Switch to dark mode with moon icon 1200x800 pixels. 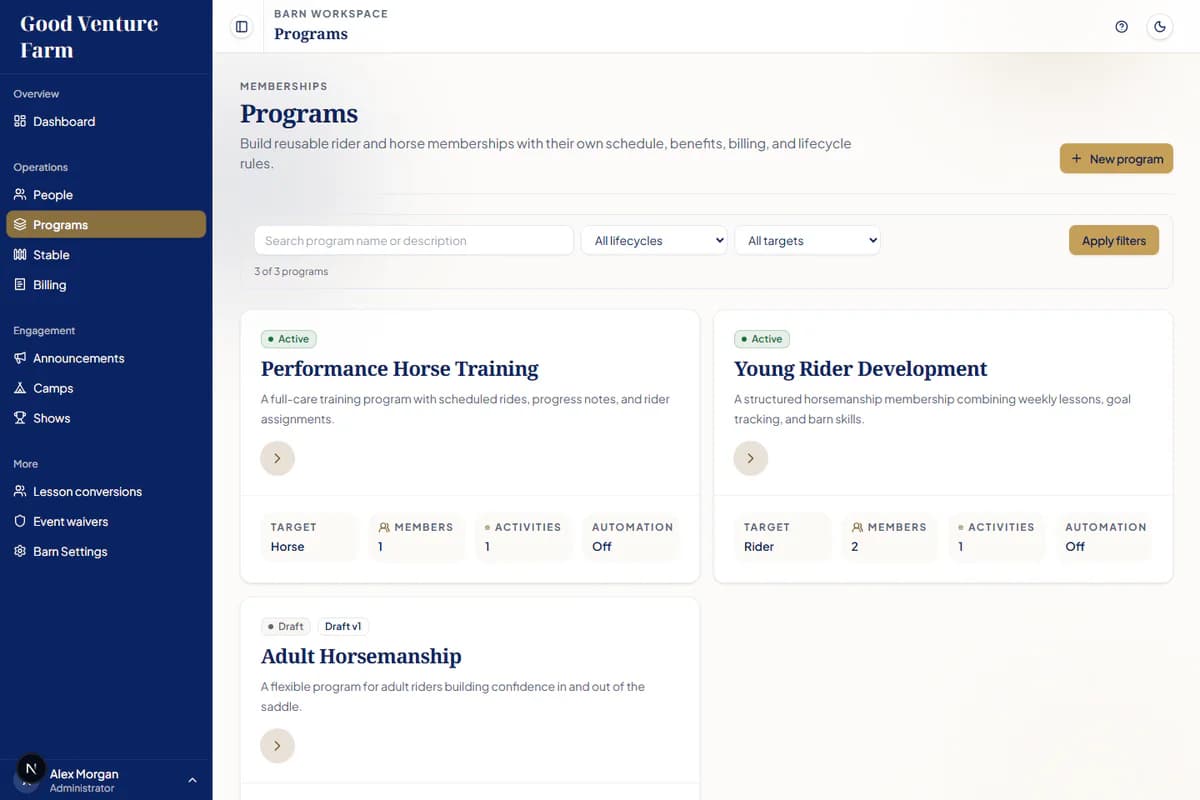tap(1160, 27)
